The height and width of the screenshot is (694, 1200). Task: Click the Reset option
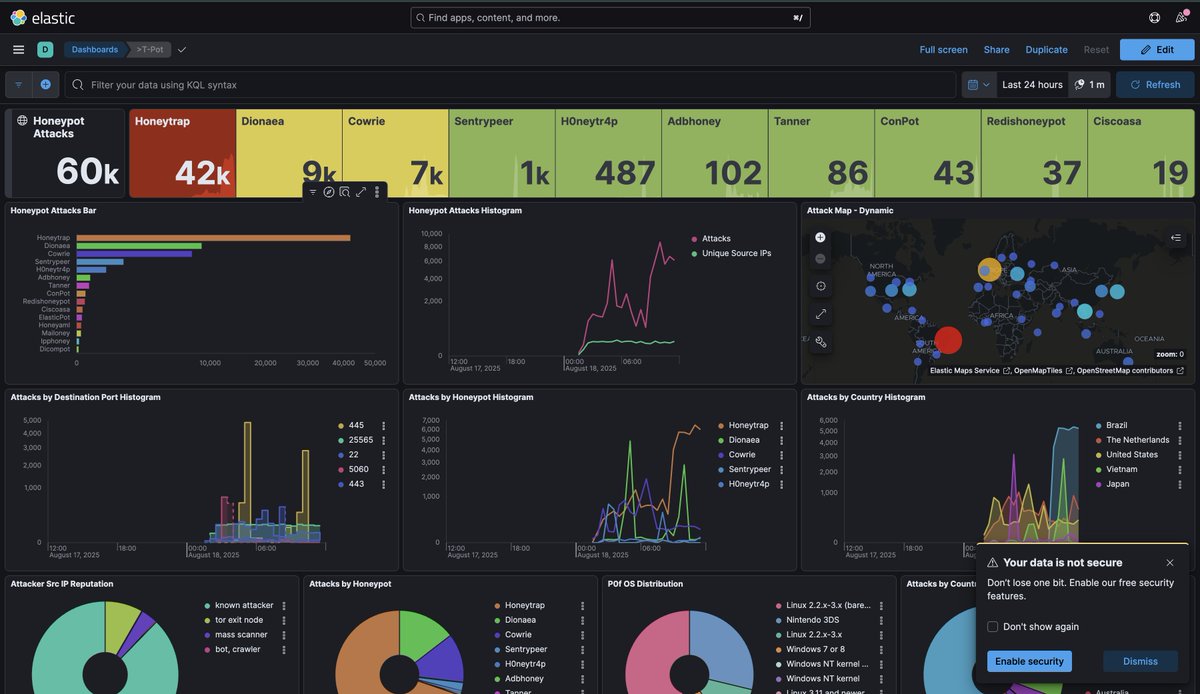pos(1096,49)
